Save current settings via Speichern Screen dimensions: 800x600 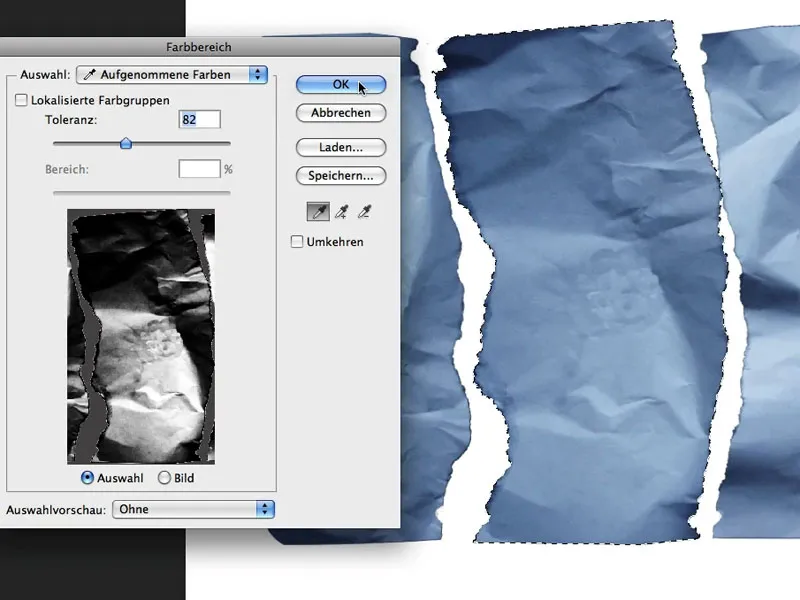340,176
